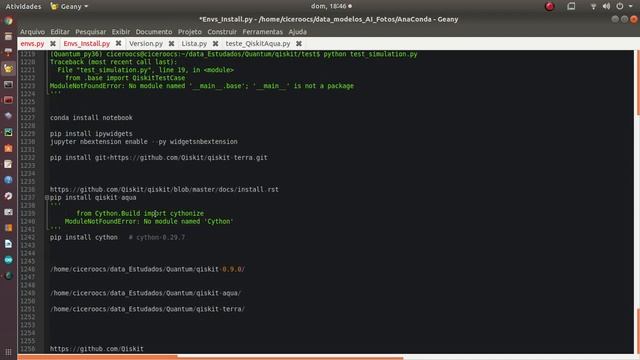The width and height of the screenshot is (640, 360).
Task: Minimize the Geany window
Action: (615, 19)
